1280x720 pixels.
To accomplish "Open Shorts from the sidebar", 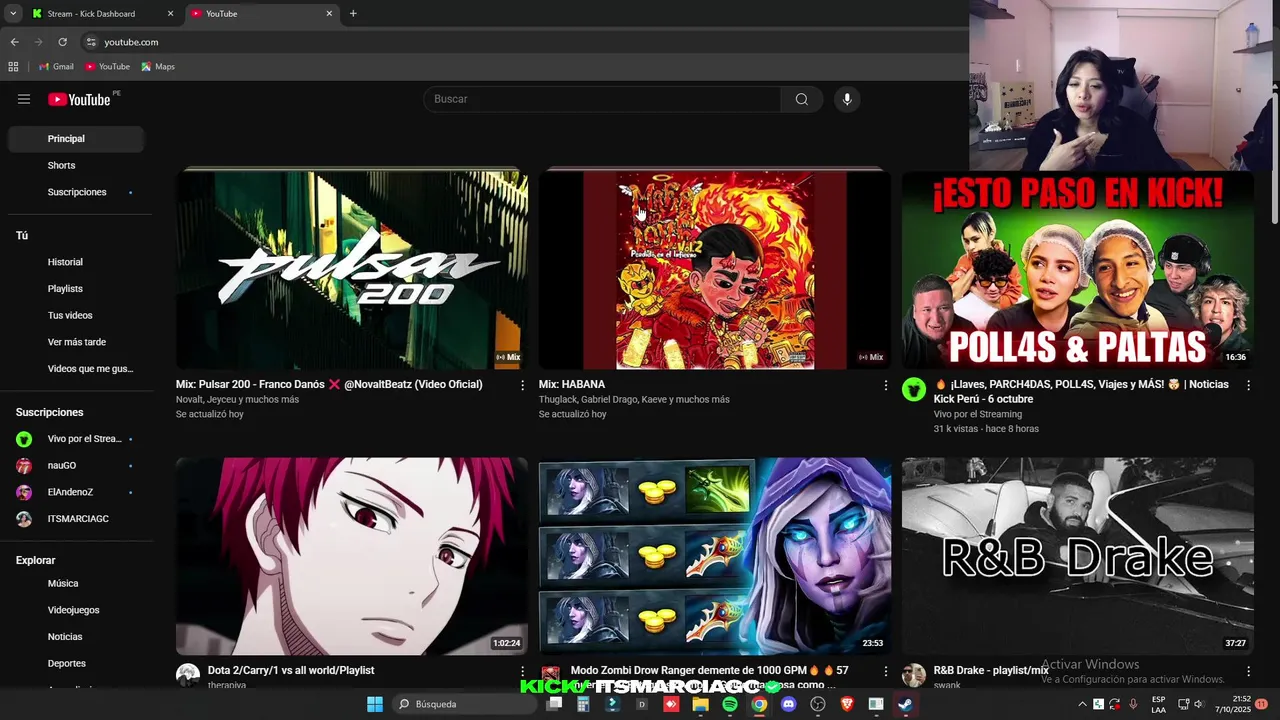I will 76,165.
